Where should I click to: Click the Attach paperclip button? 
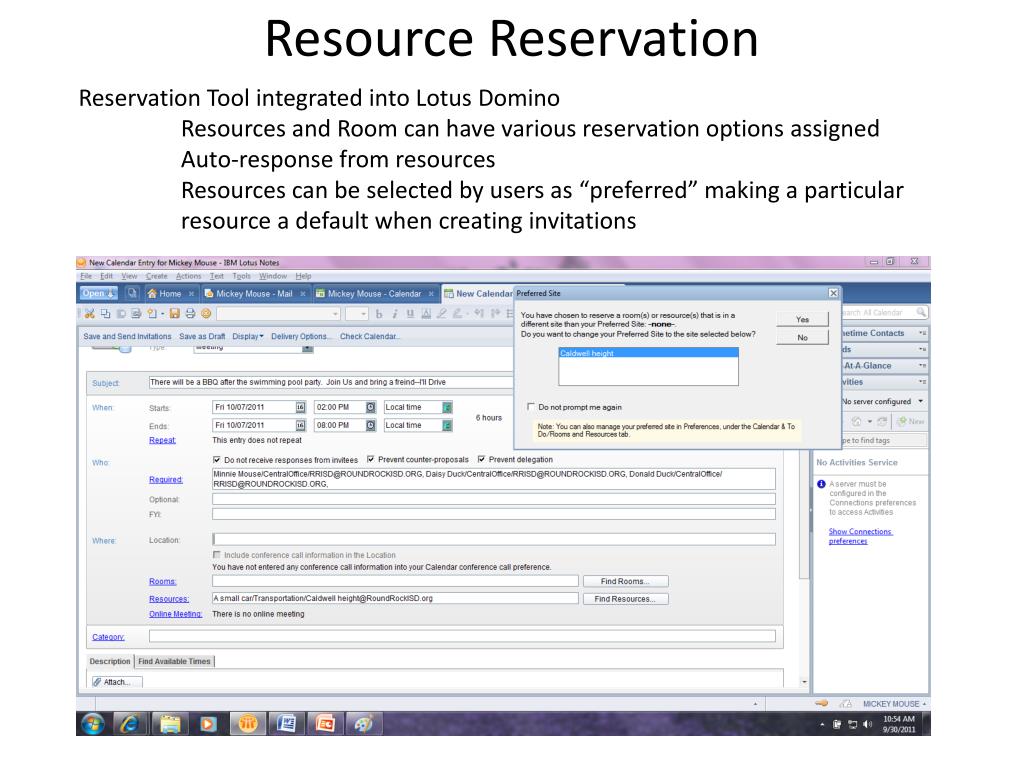(116, 682)
